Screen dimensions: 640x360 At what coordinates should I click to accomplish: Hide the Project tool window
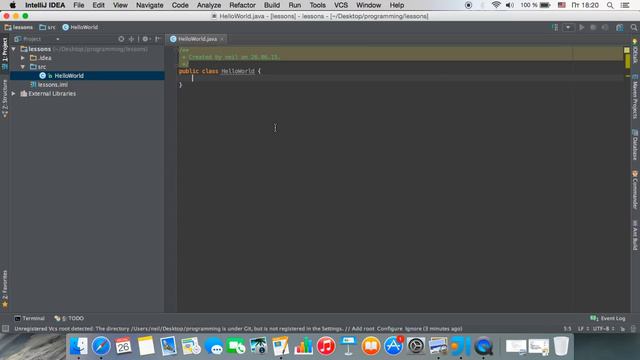click(158, 39)
